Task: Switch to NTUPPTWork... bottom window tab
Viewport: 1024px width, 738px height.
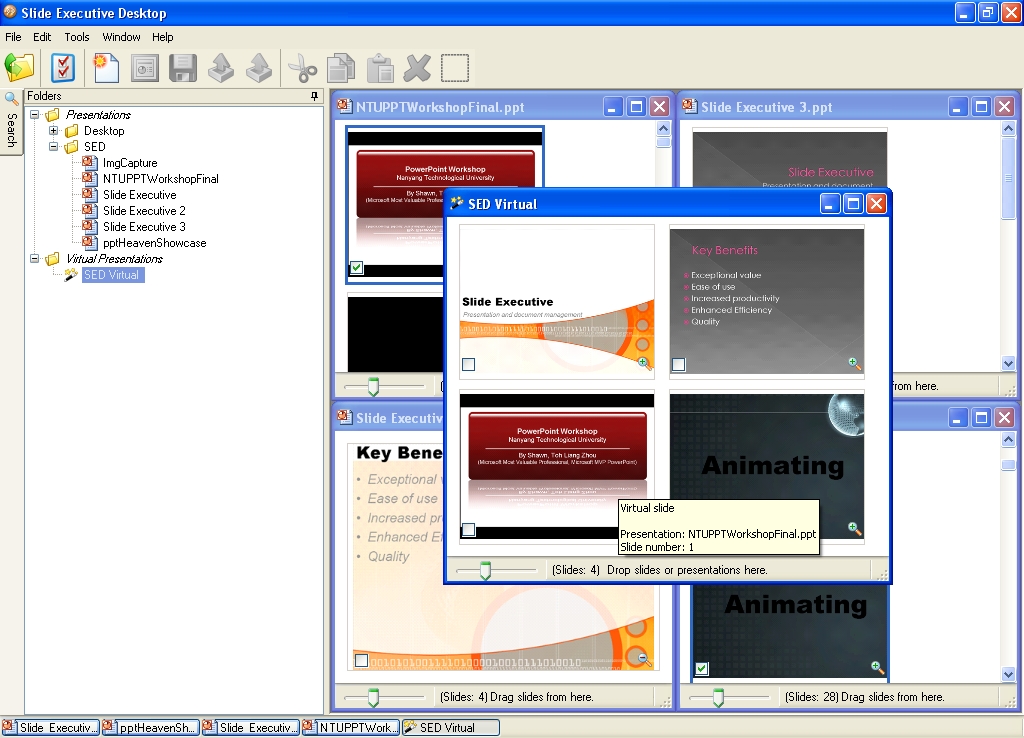Action: 350,728
